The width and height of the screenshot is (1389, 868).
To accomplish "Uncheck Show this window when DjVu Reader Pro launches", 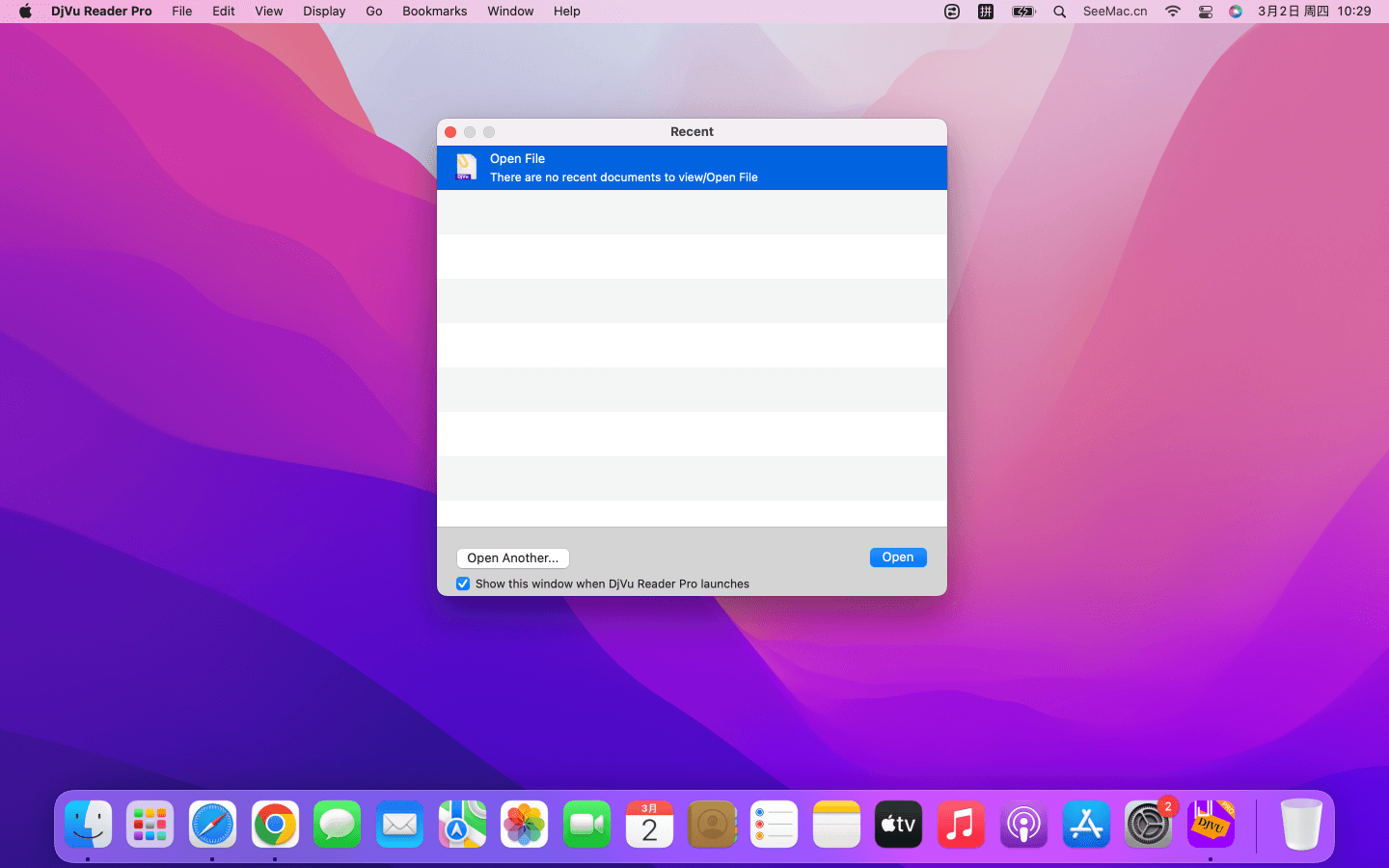I will tap(463, 583).
